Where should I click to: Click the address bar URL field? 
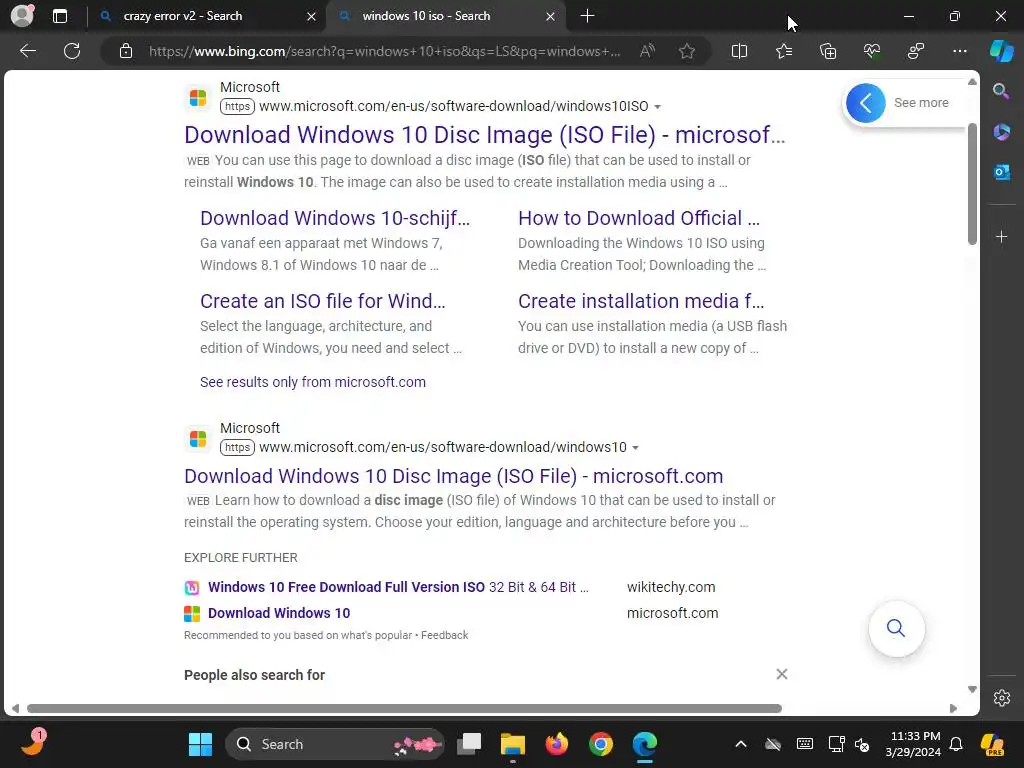(385, 51)
